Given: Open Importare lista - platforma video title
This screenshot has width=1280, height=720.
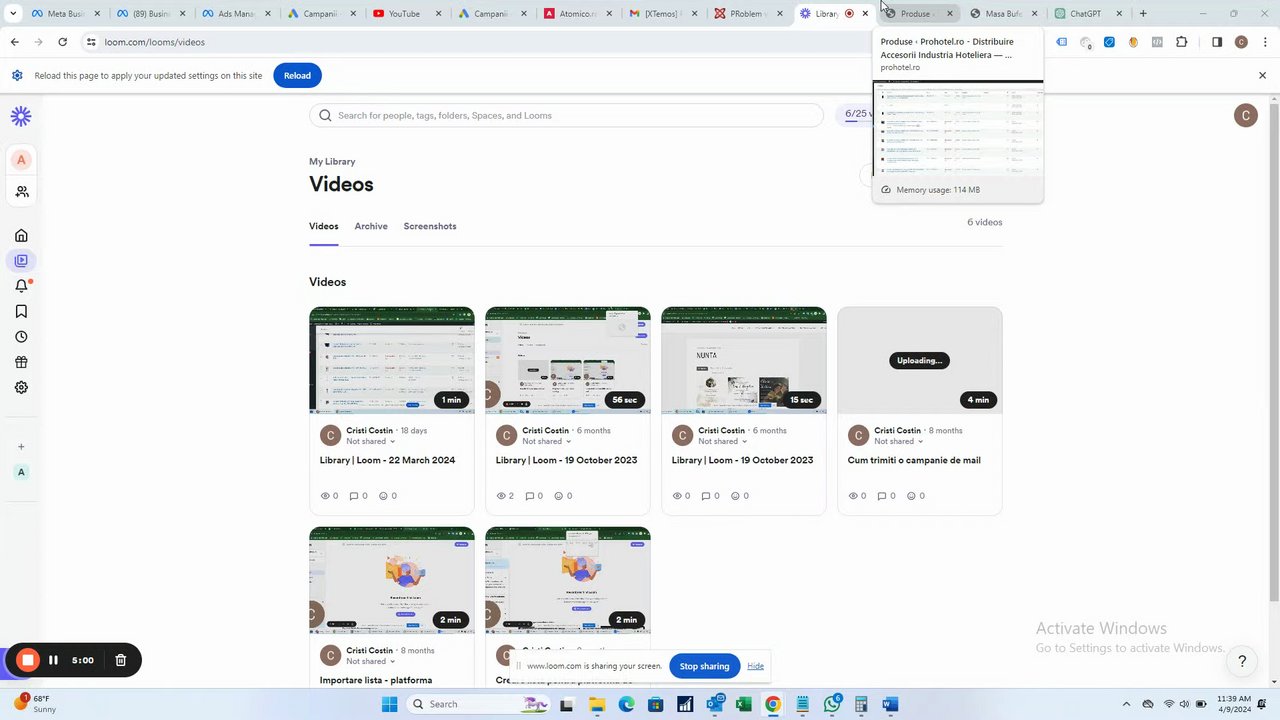Looking at the screenshot, I should pyautogui.click(x=376, y=680).
